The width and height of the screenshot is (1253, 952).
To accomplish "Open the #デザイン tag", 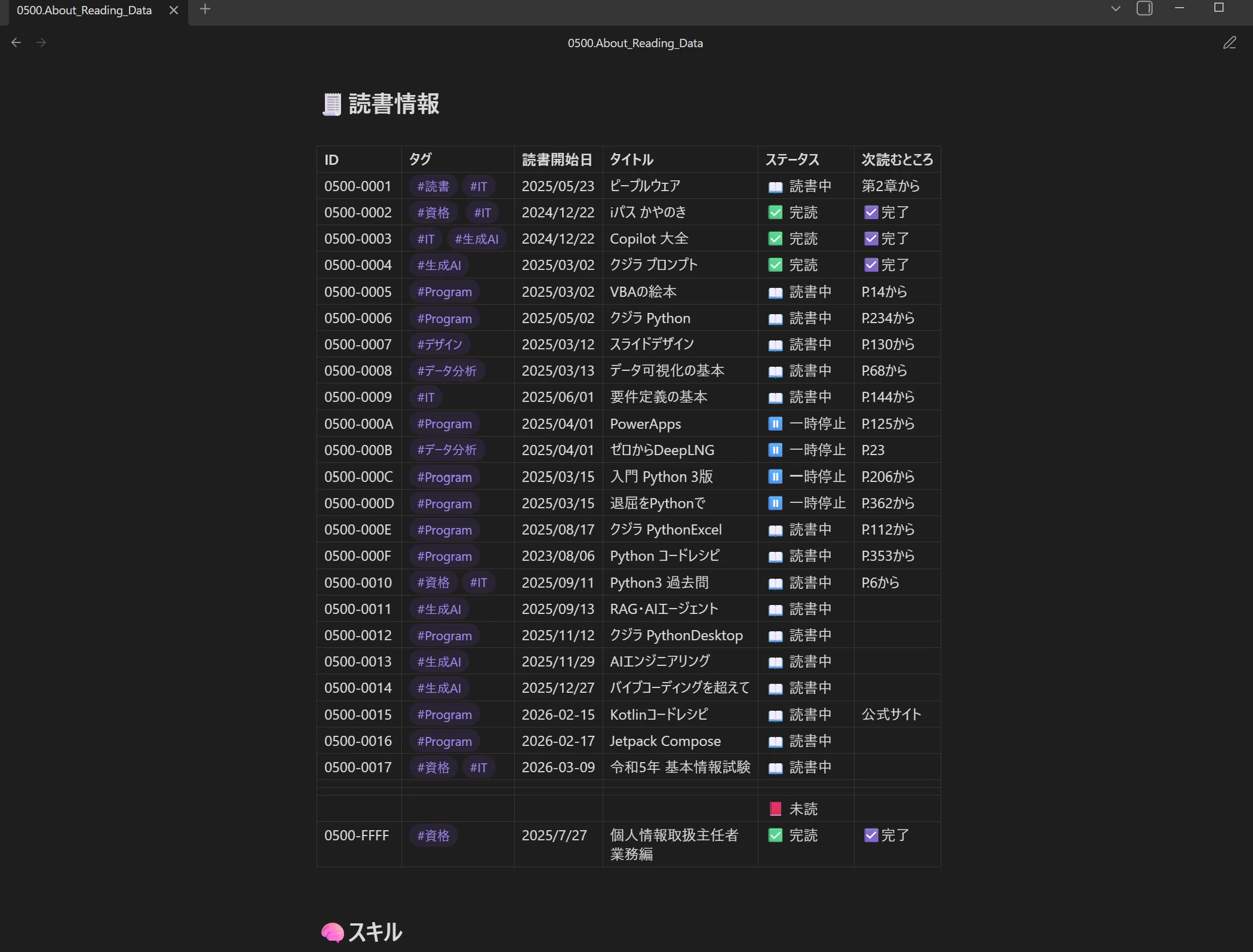I will (x=440, y=345).
